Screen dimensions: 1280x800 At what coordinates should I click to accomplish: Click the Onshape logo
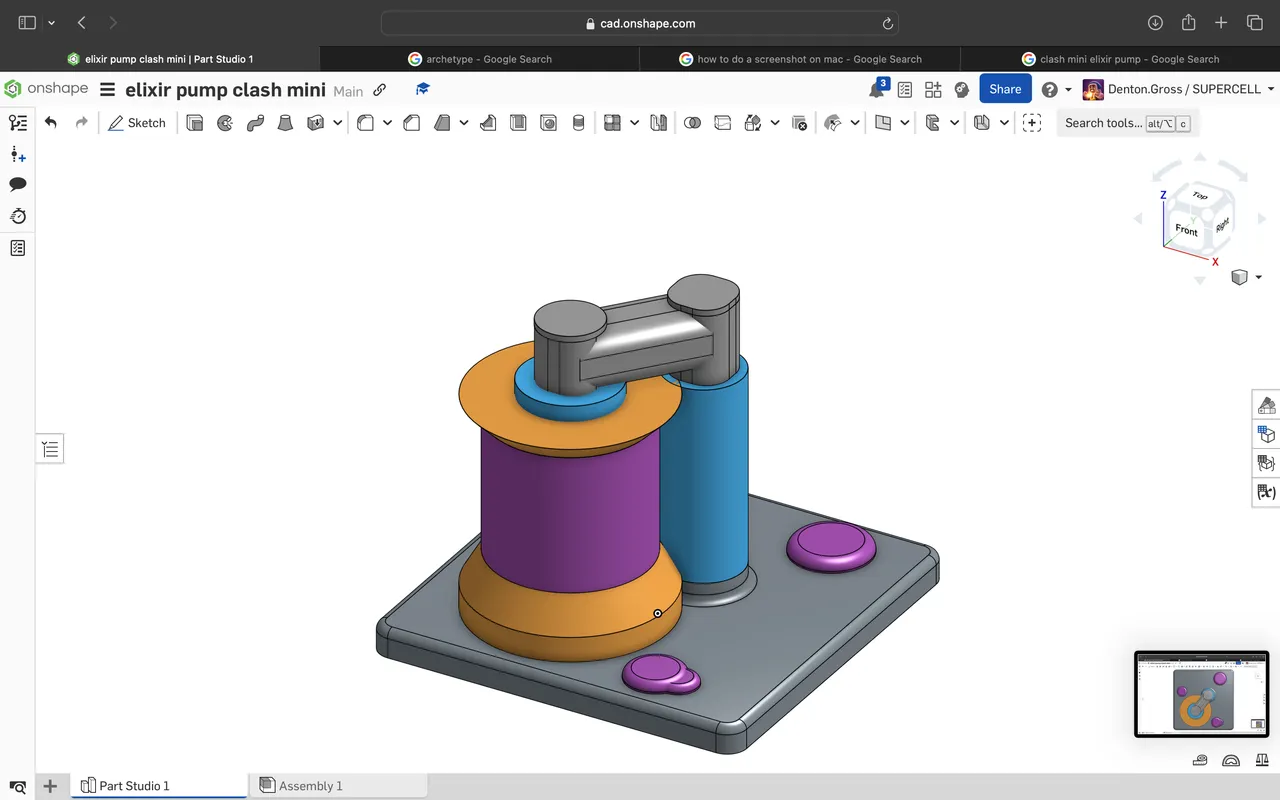[x=47, y=89]
